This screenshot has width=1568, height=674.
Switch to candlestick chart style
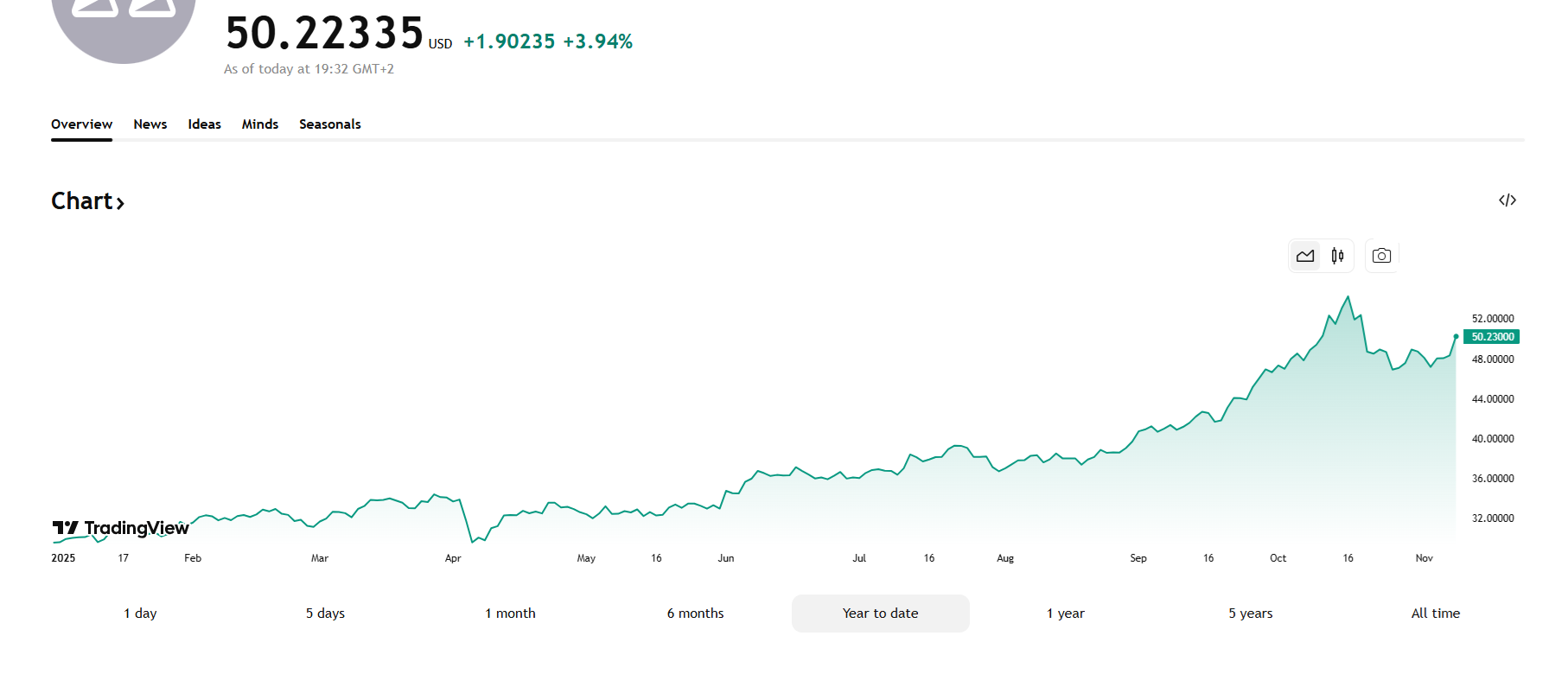point(1337,256)
